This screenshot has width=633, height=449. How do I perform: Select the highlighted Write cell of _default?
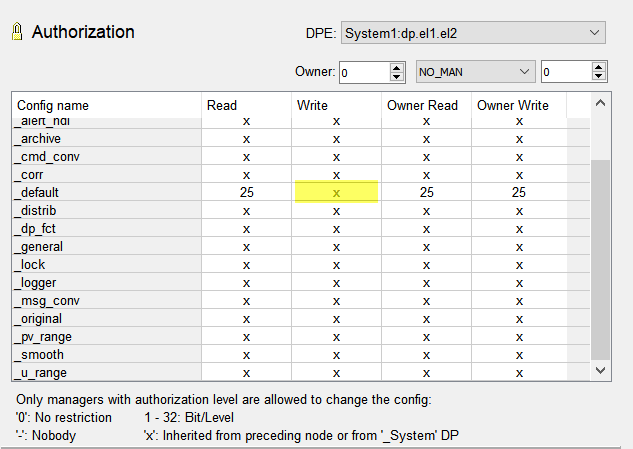[336, 192]
